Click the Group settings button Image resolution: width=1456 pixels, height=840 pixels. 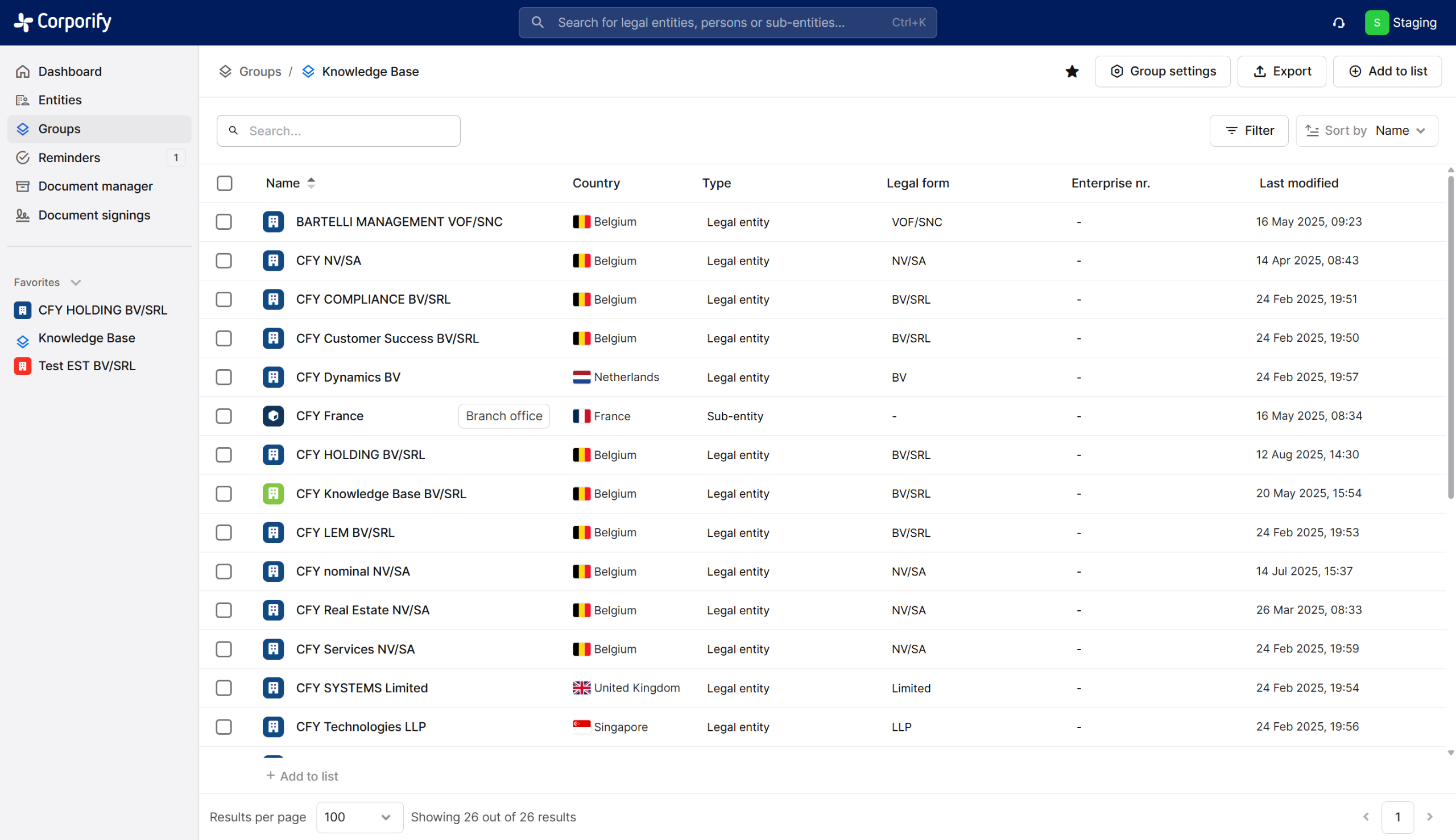coord(1163,72)
